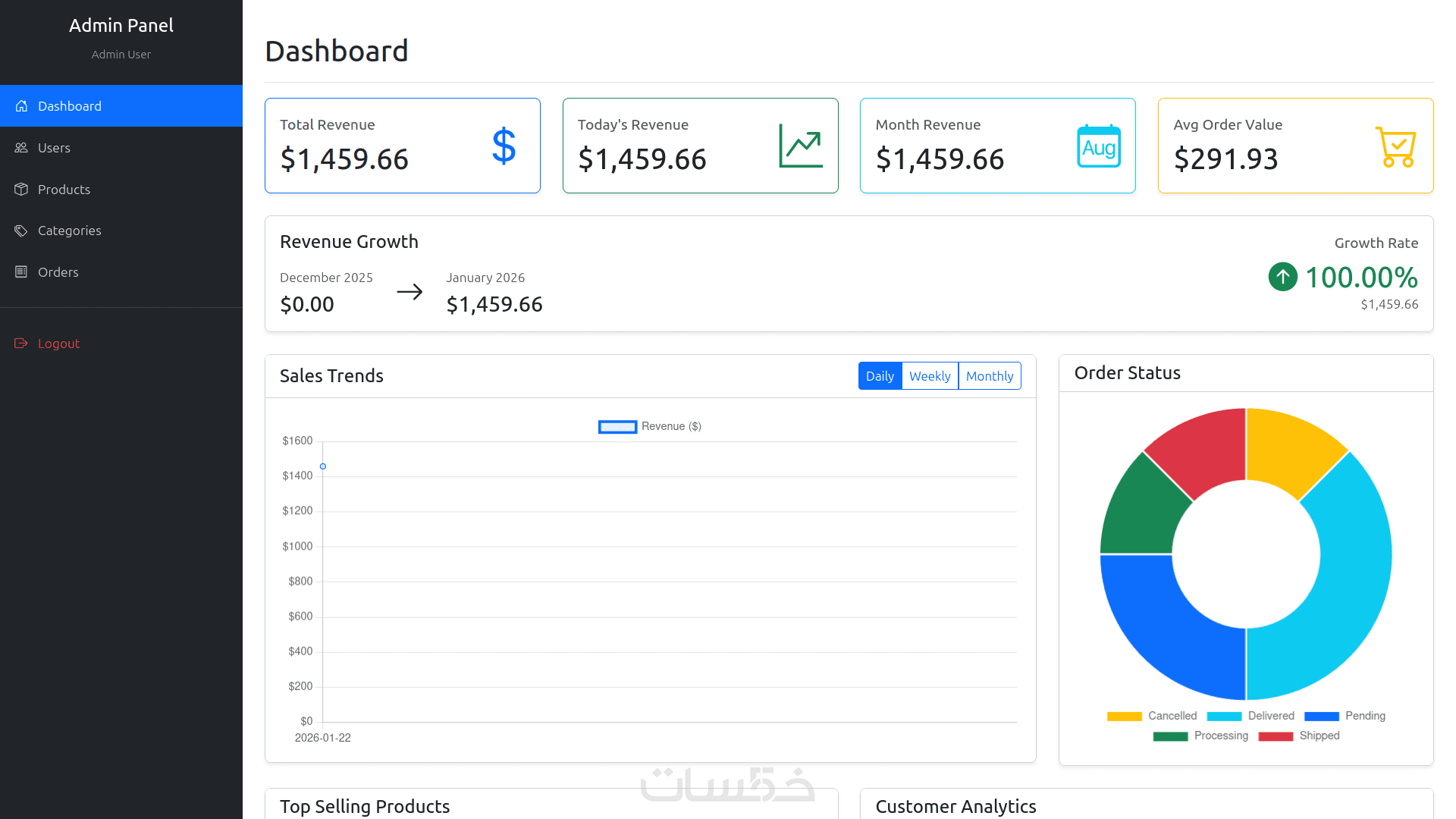The width and height of the screenshot is (1456, 819).
Task: Click the Orders list icon
Action: [x=21, y=272]
